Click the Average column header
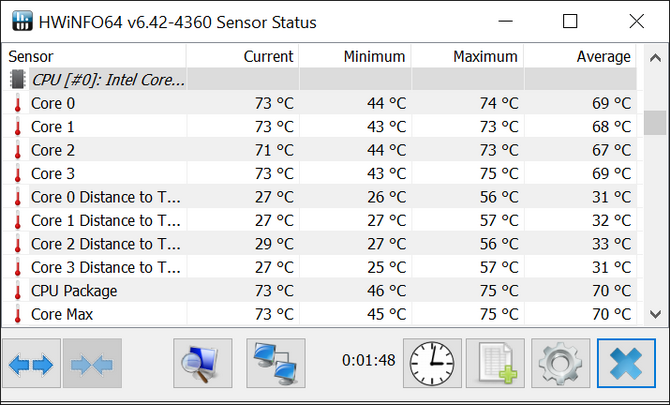Image resolution: width=670 pixels, height=405 pixels. click(580, 56)
